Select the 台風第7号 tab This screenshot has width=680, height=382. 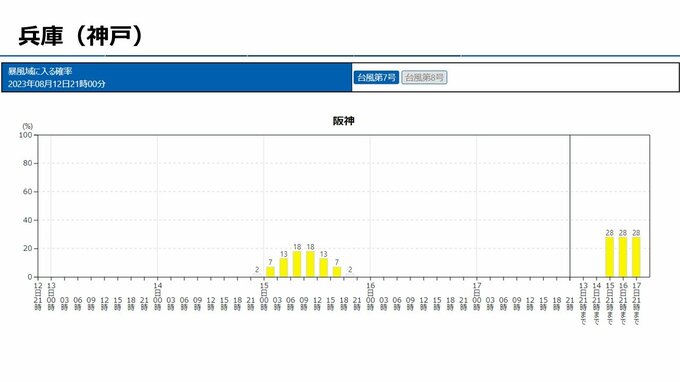click(x=376, y=78)
